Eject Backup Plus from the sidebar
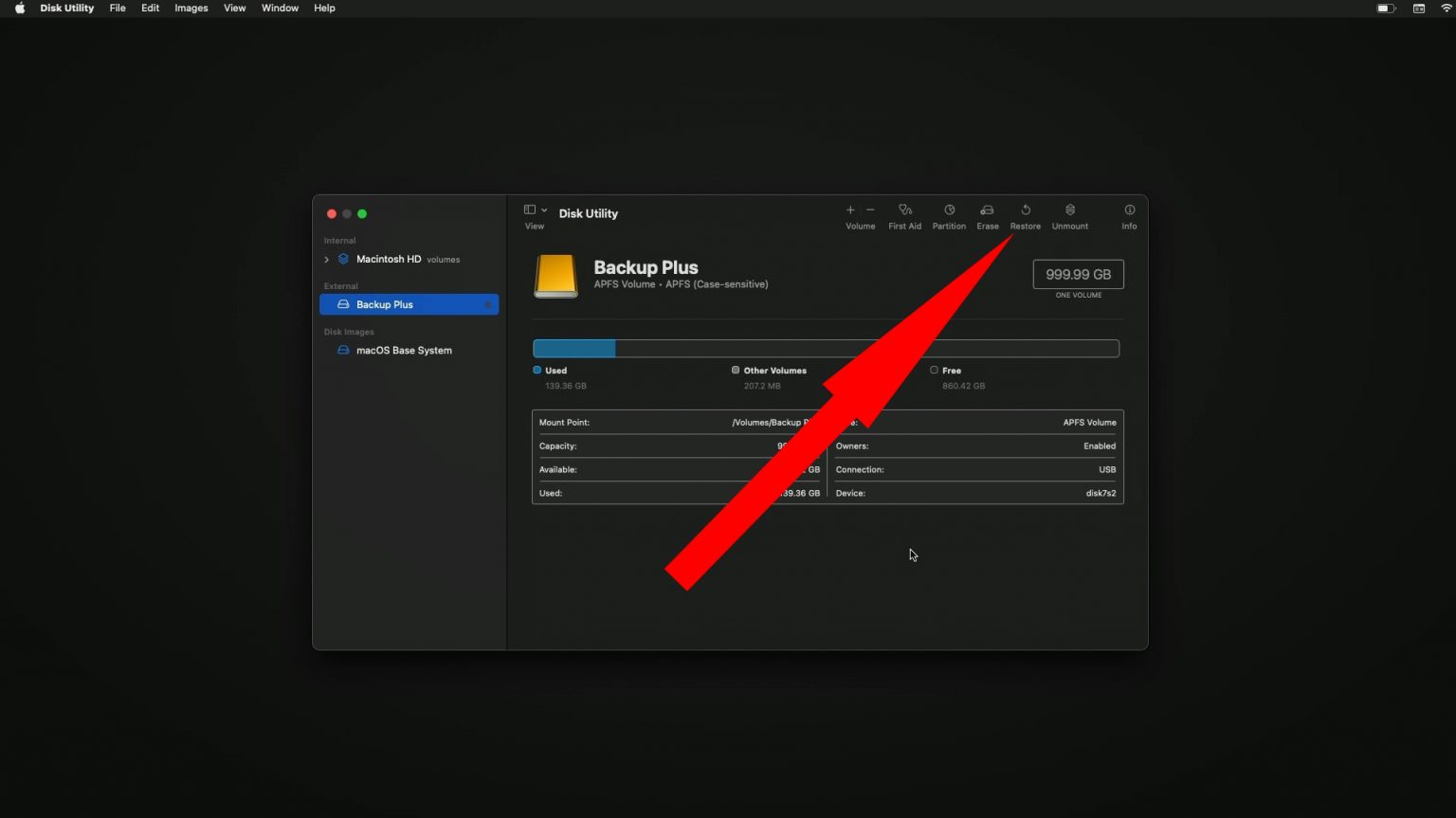1456x818 pixels. pos(488,304)
